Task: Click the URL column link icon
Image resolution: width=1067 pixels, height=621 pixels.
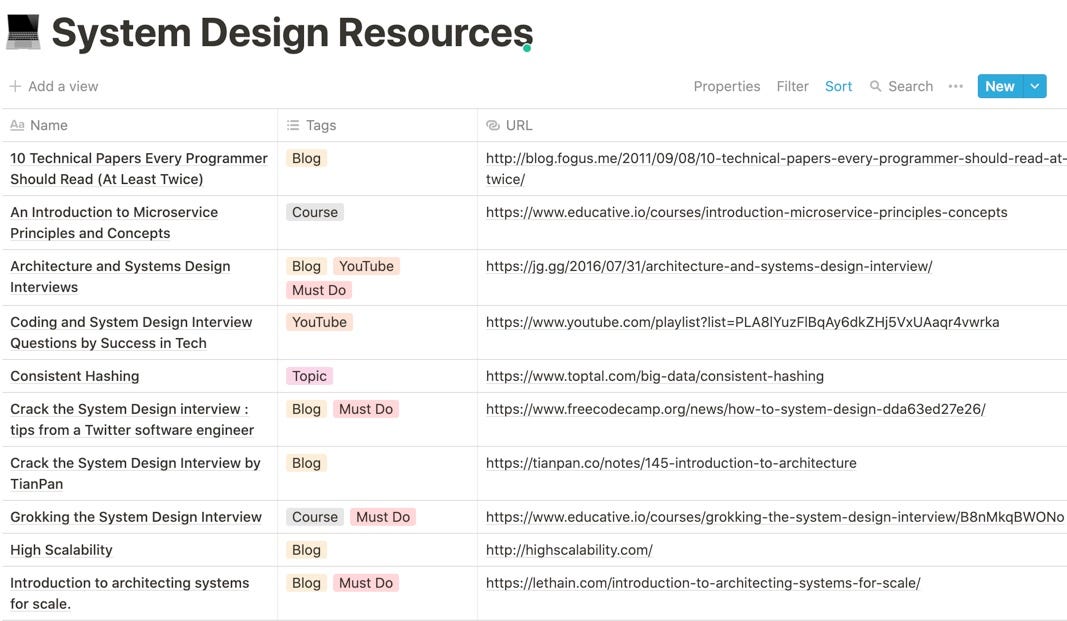Action: [492, 125]
